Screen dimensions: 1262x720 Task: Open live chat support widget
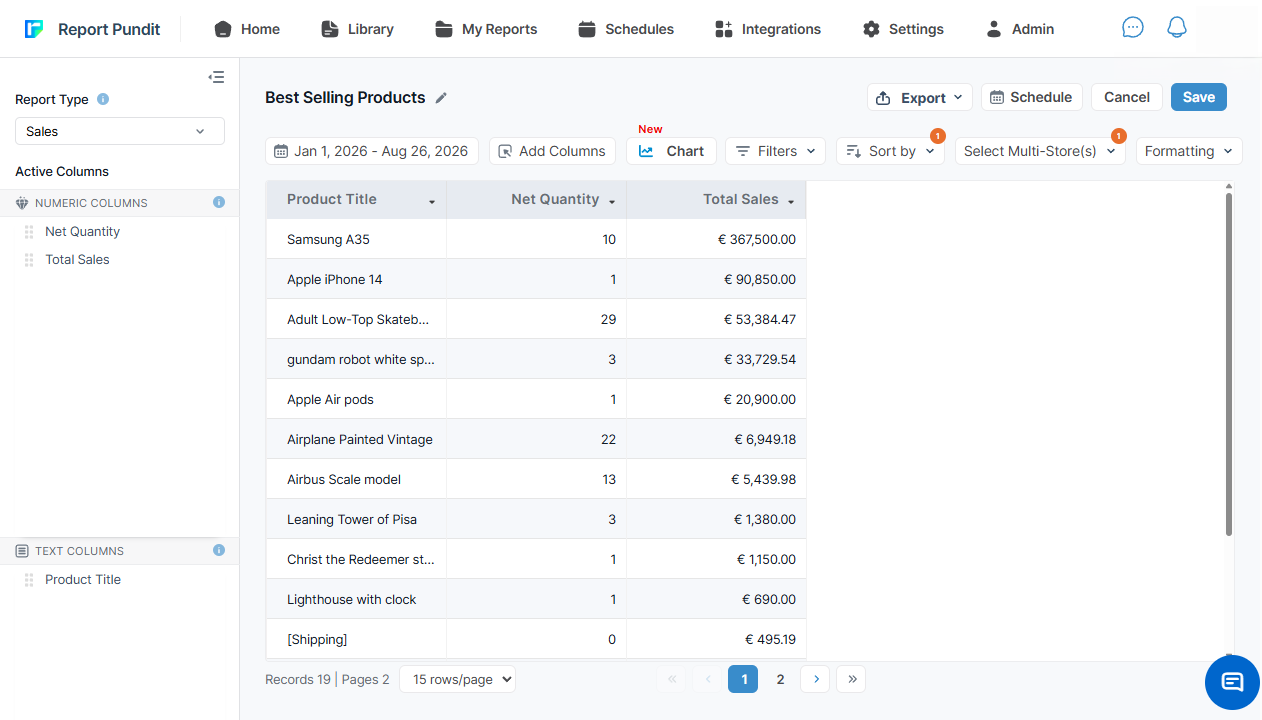pyautogui.click(x=1232, y=682)
